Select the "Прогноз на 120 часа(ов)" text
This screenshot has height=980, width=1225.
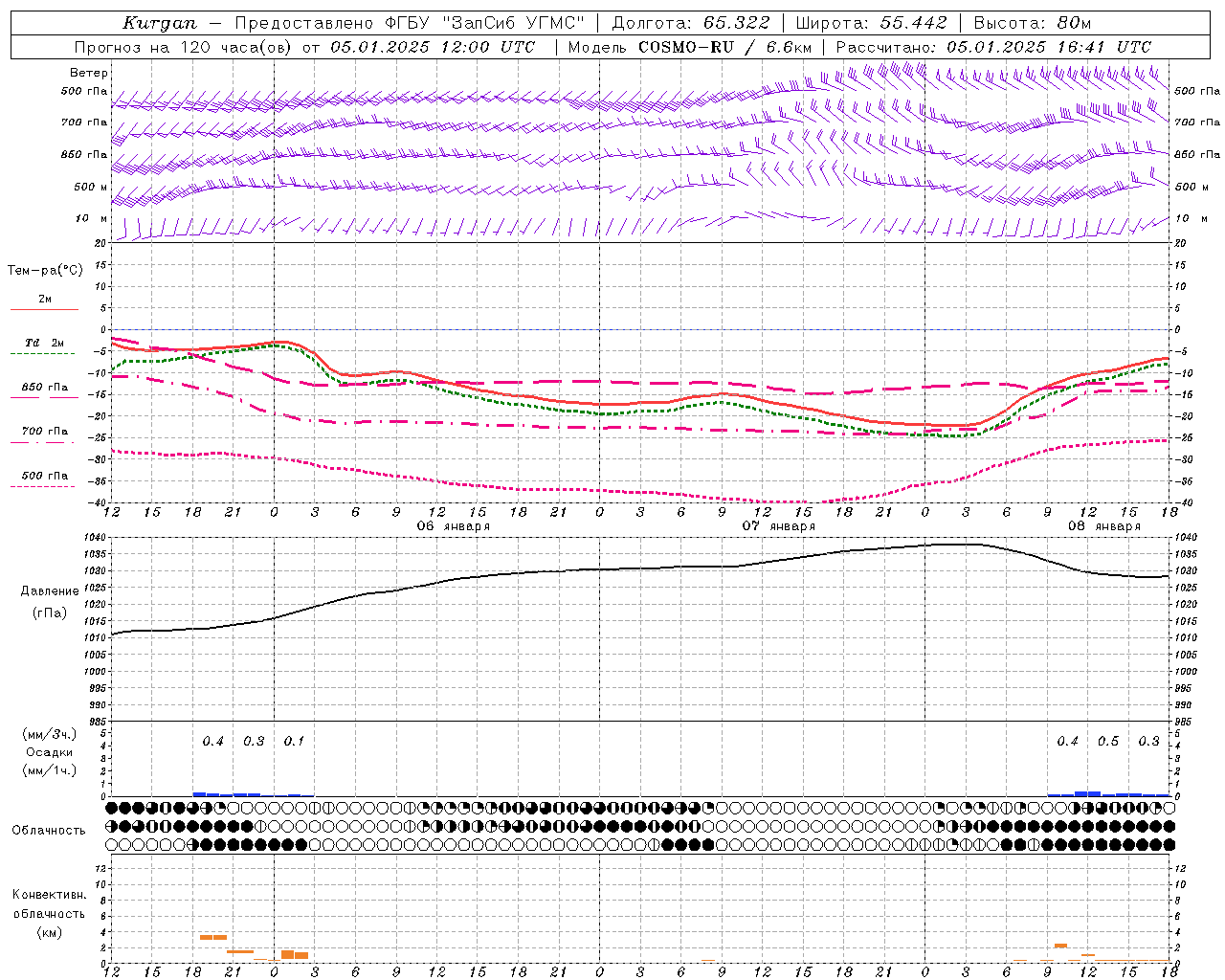coord(183,47)
